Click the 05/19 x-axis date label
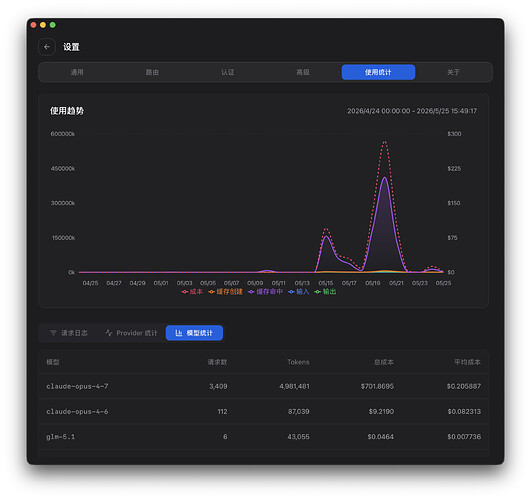 373,283
